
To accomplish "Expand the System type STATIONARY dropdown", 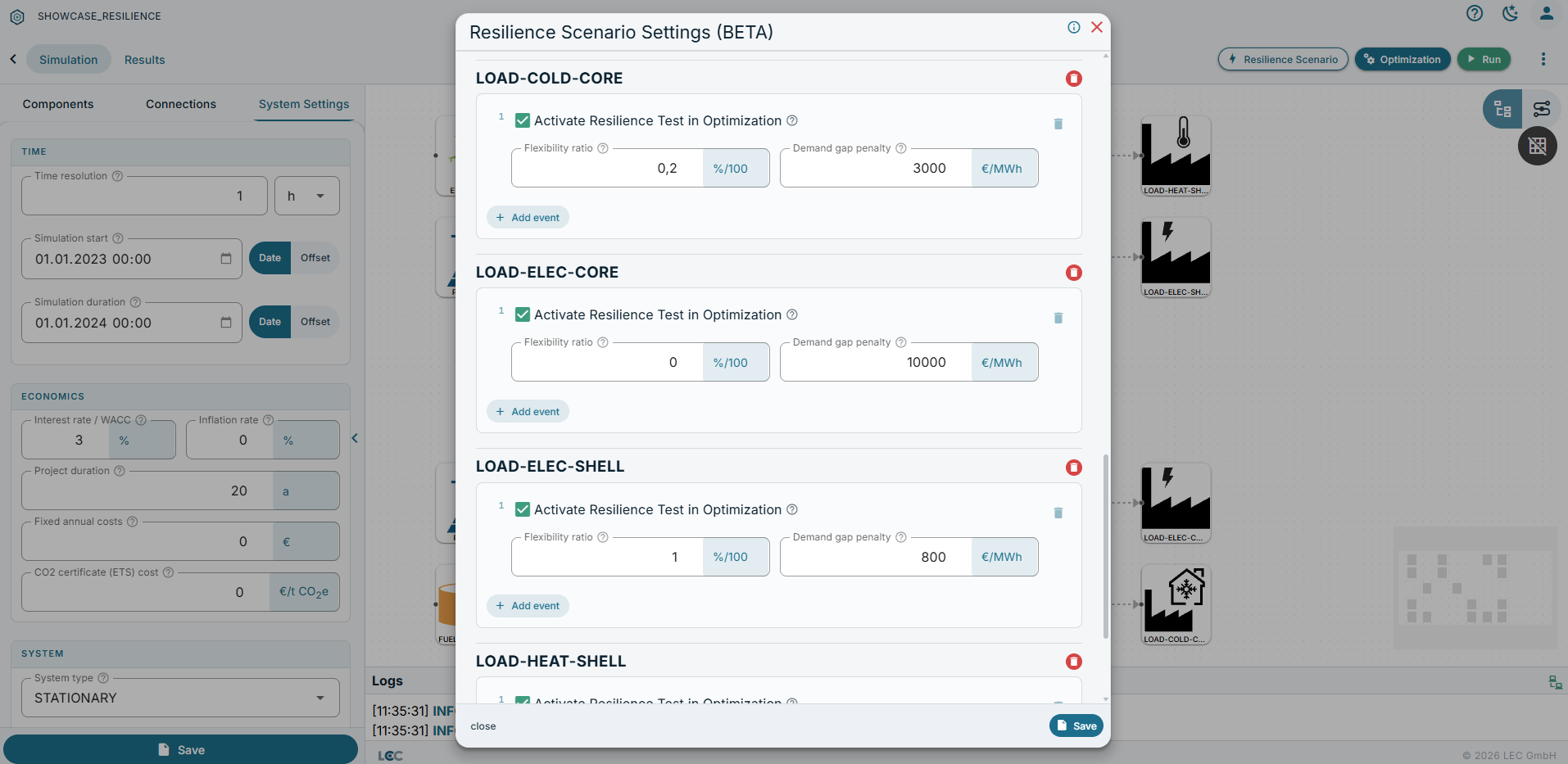I will (180, 698).
